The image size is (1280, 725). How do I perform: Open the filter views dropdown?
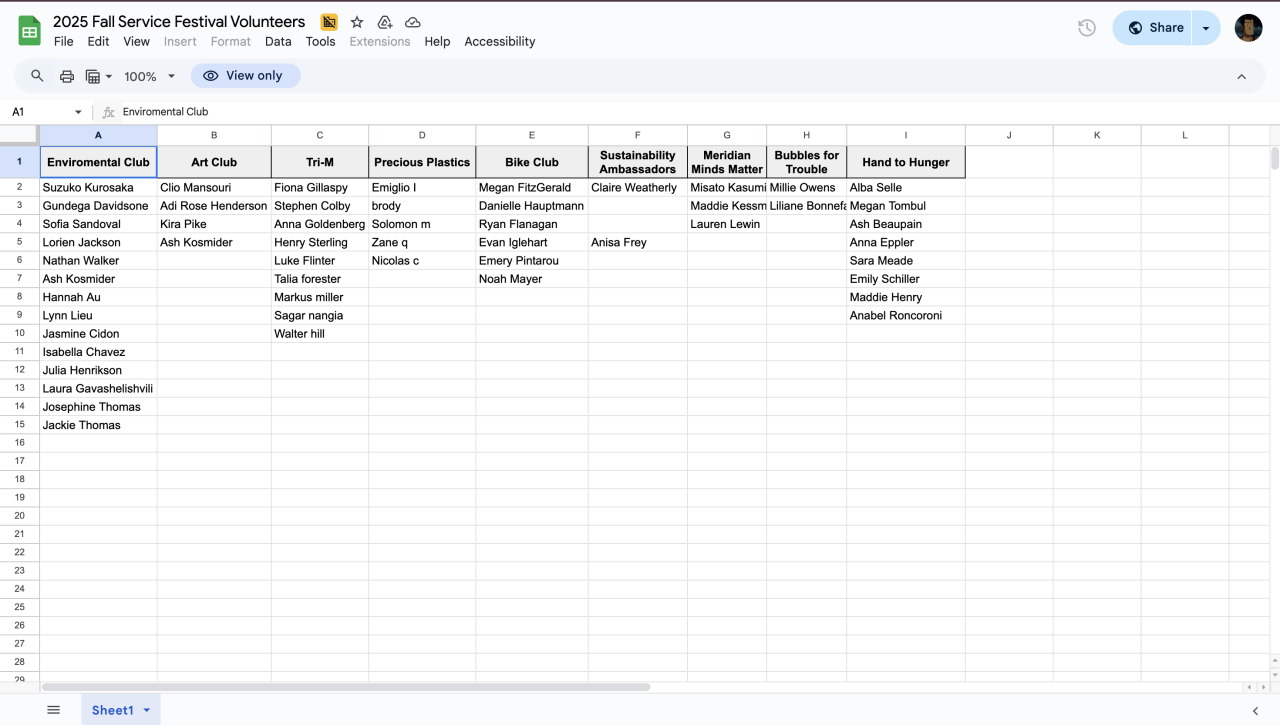98,76
